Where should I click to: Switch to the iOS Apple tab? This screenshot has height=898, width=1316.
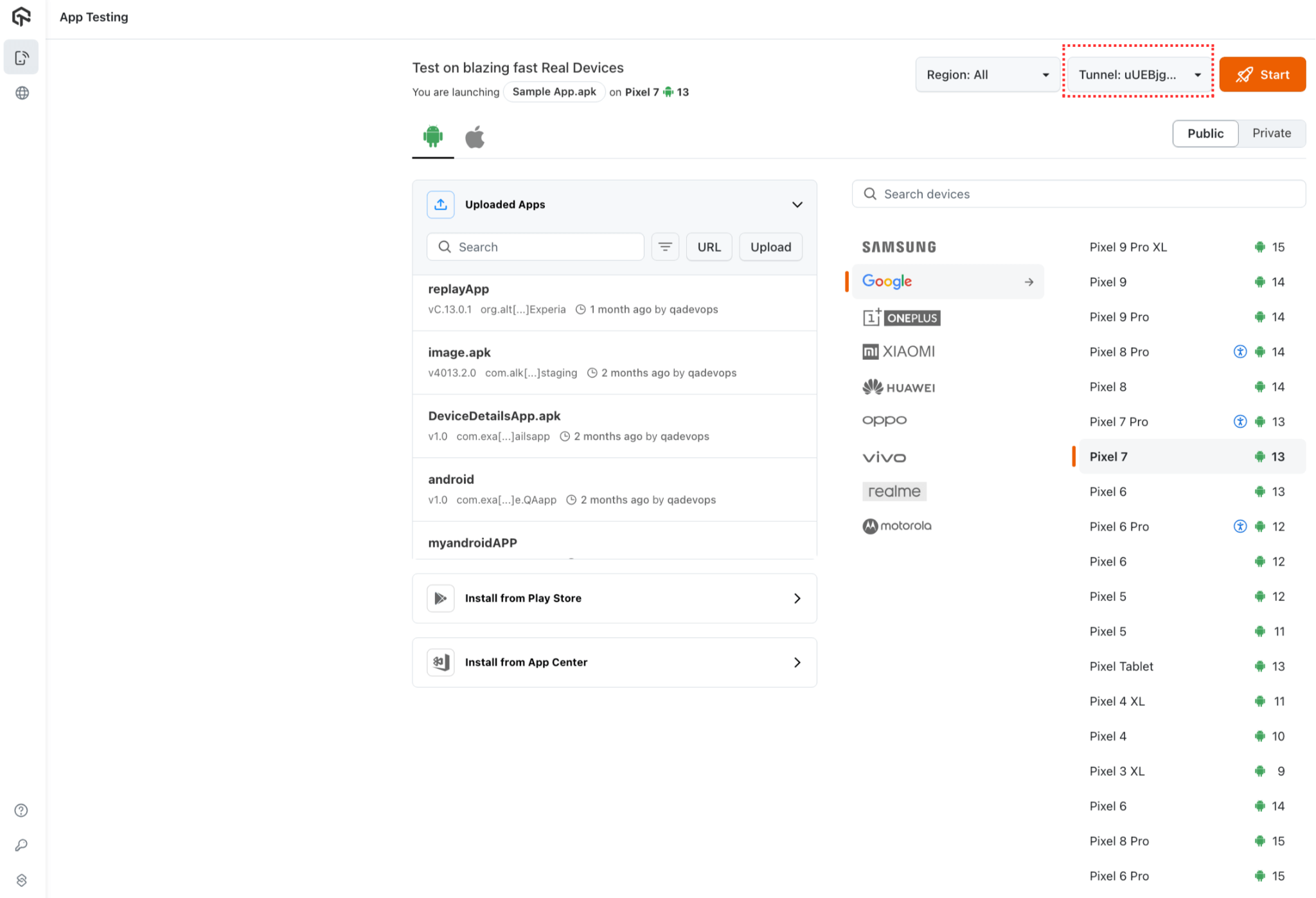(475, 137)
